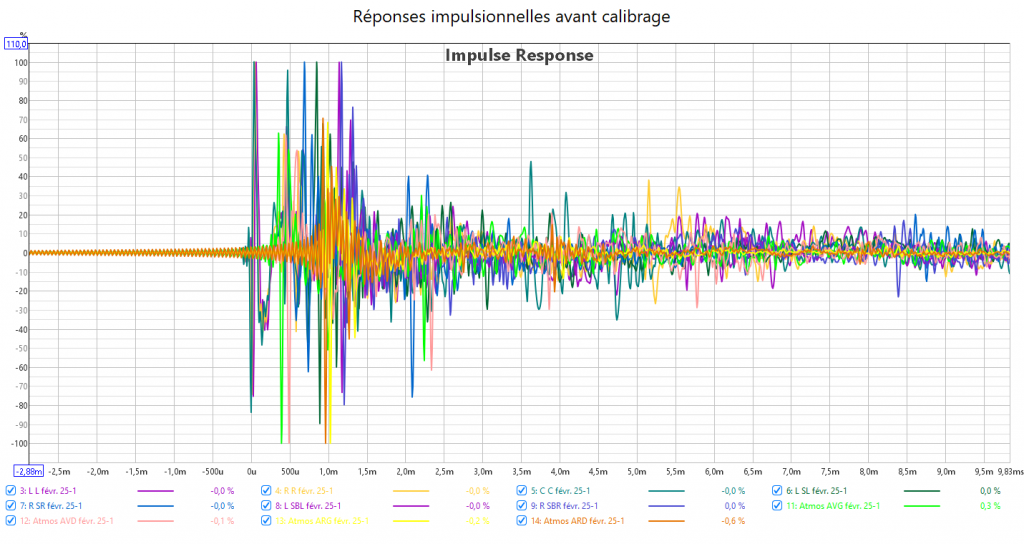
Task: Click the Impulse Response graph title
Action: (519, 56)
